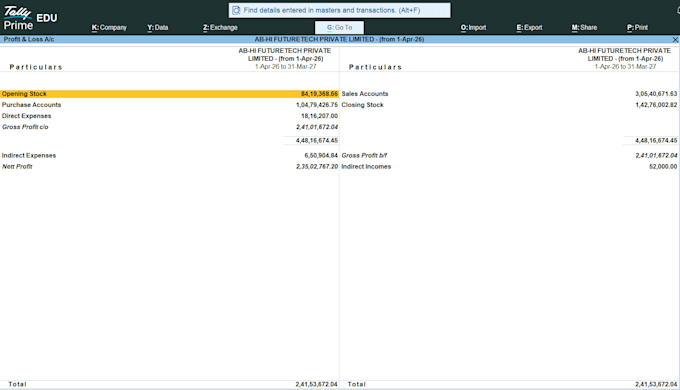Open the K: Company menu
Screen dimensions: 680x390
pos(109,27)
